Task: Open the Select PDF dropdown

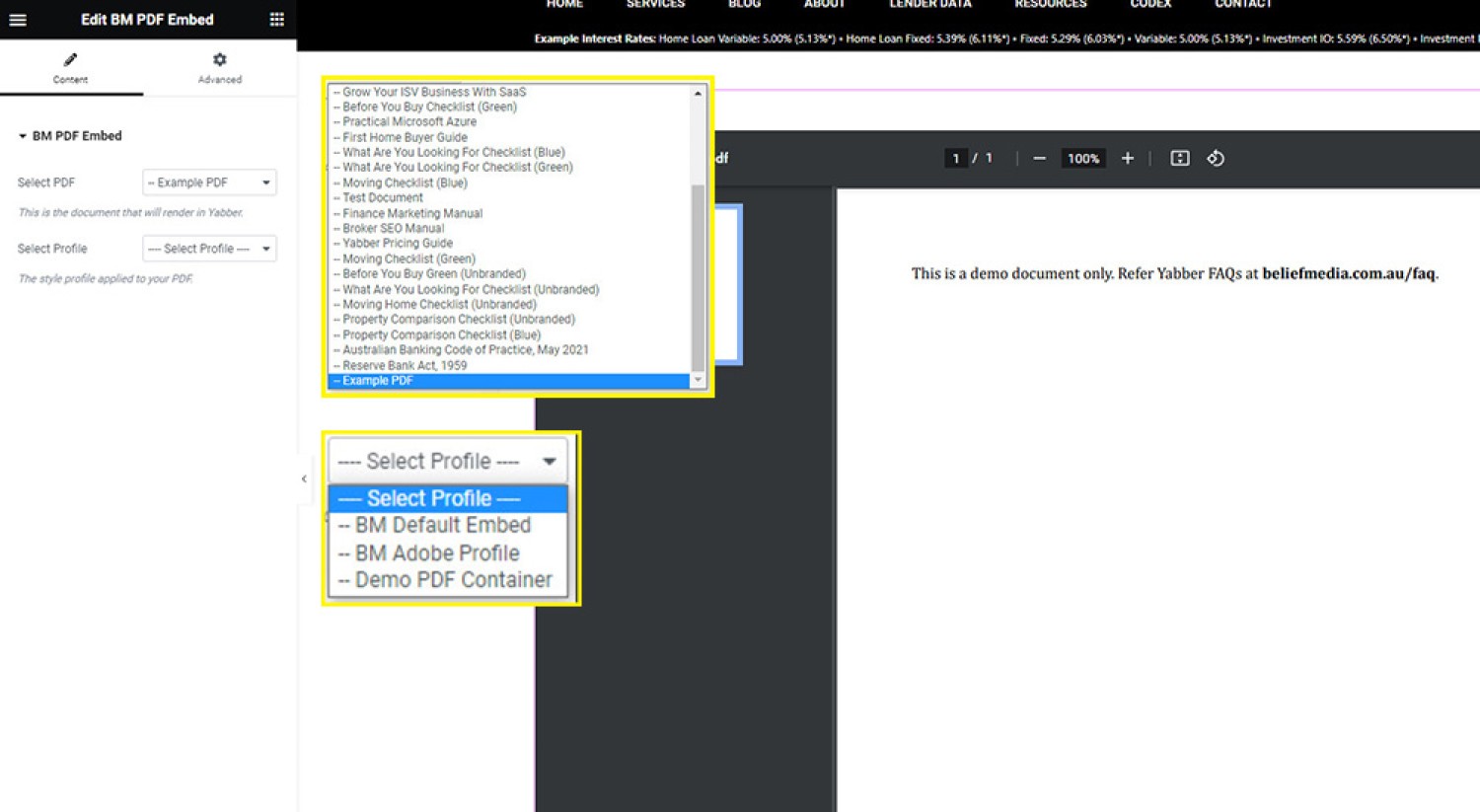Action: pyautogui.click(x=209, y=183)
